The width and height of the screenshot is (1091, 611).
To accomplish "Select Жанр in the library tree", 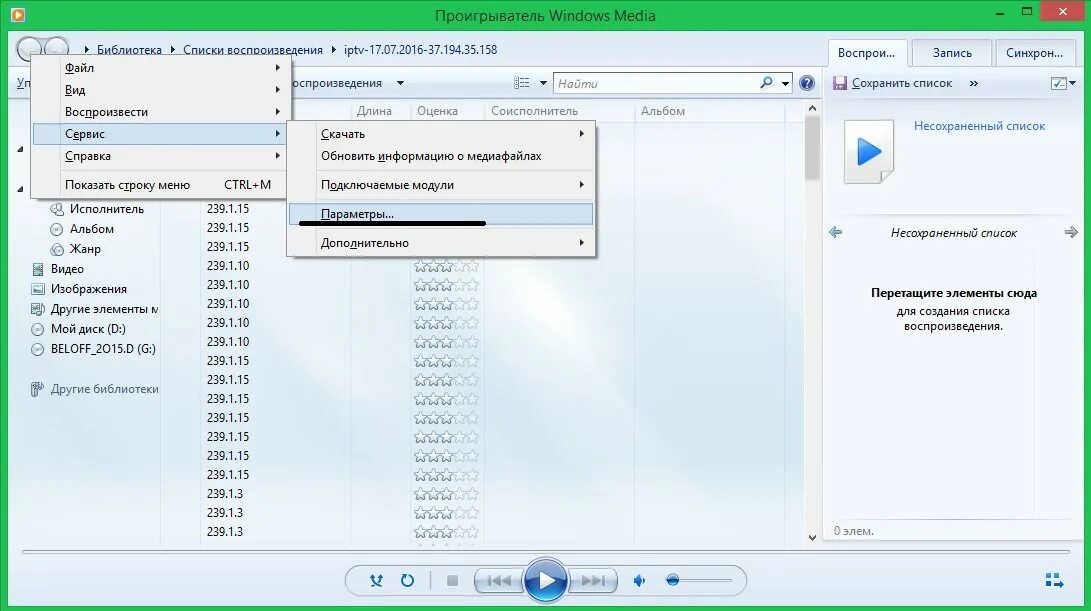I will (x=85, y=249).
